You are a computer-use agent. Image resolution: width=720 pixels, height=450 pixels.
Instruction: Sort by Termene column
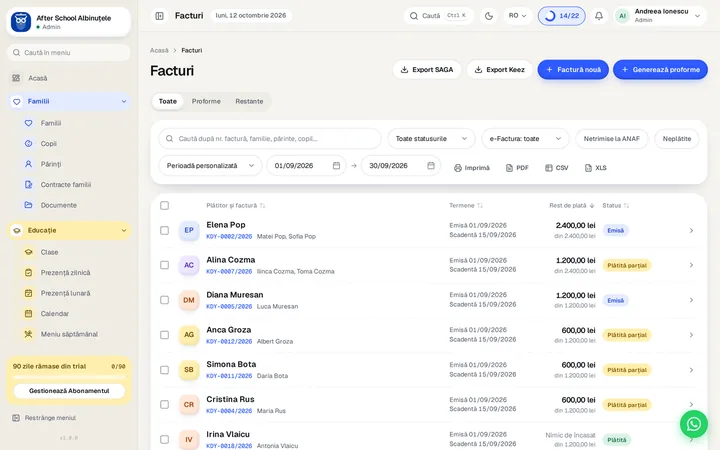tap(466, 206)
